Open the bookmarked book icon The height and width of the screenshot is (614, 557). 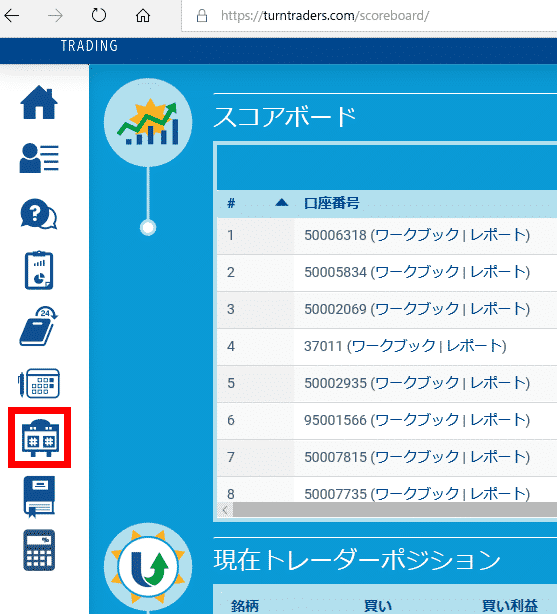click(x=39, y=497)
